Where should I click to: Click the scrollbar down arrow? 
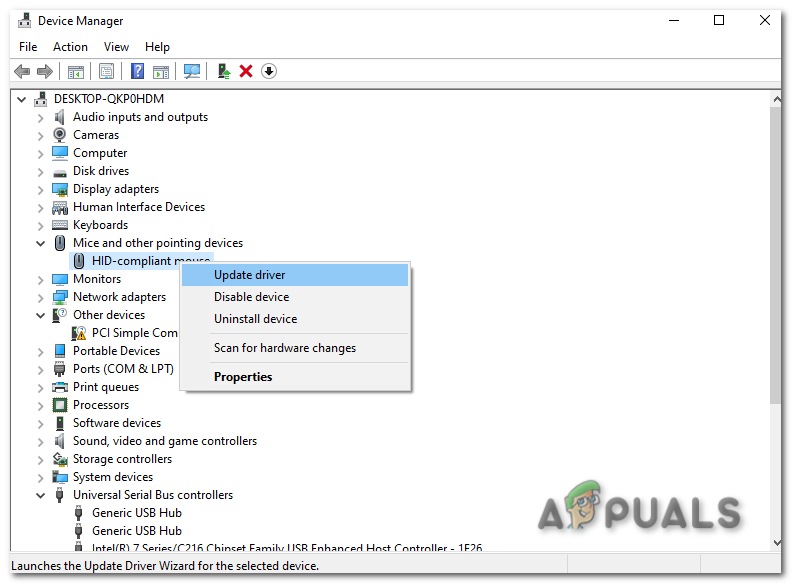(775, 543)
